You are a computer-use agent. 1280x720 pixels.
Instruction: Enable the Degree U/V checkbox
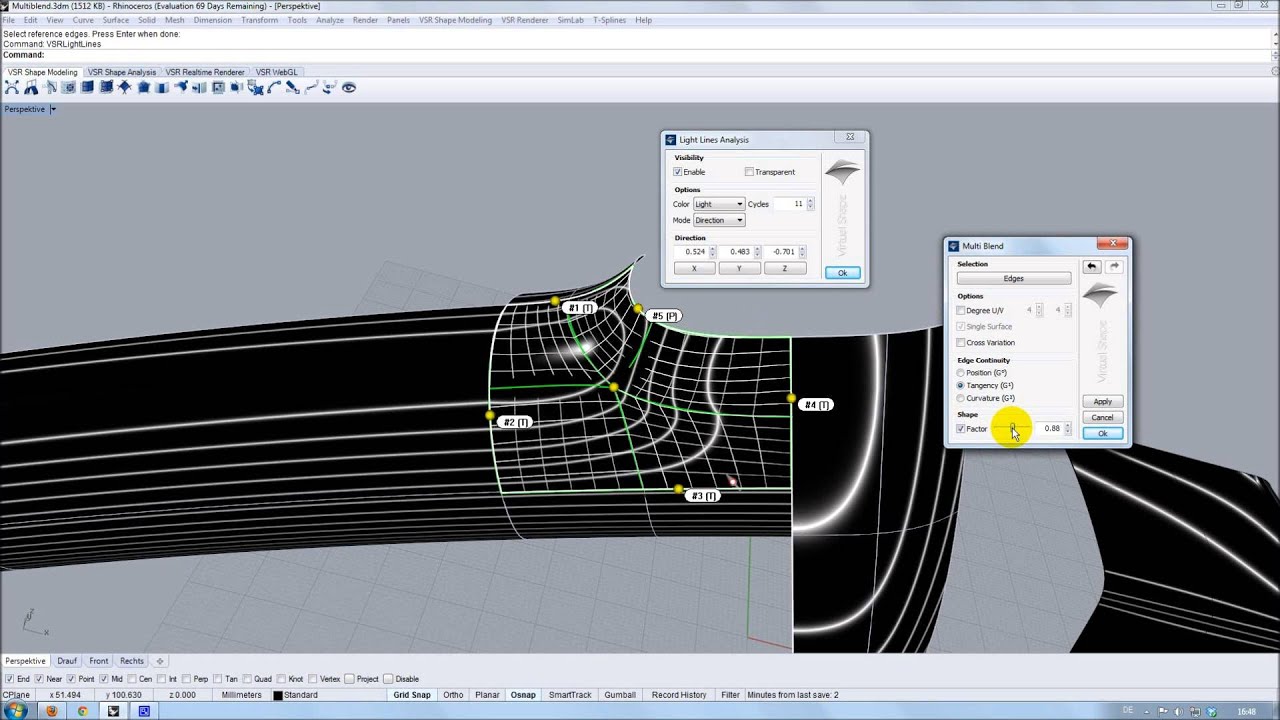point(961,311)
